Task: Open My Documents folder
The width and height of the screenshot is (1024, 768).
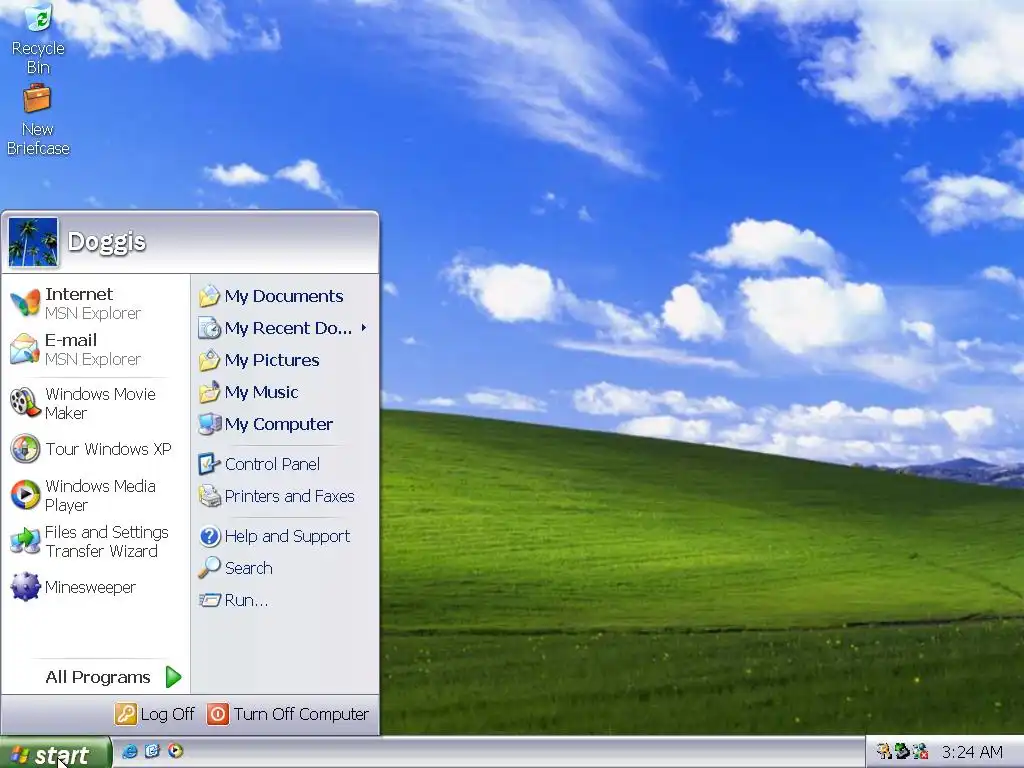Action: pyautogui.click(x=284, y=296)
